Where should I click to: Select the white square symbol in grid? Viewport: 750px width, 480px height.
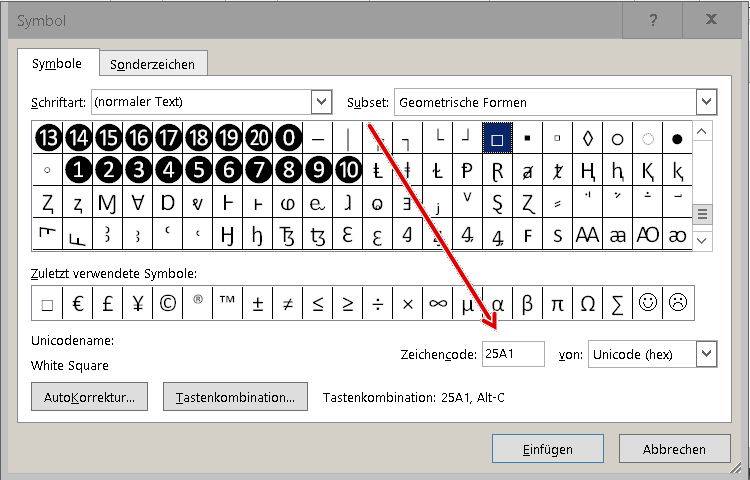[x=497, y=139]
